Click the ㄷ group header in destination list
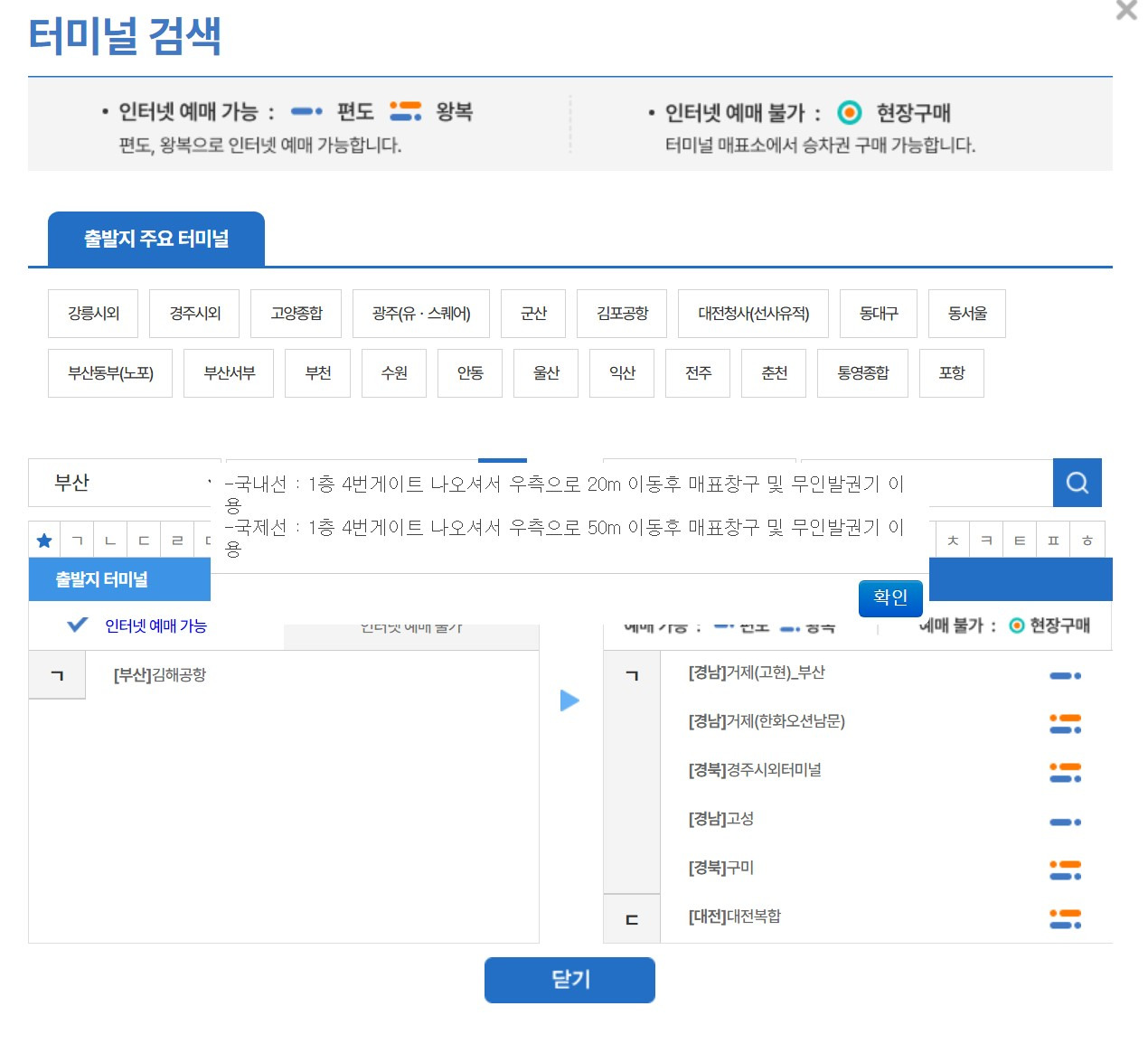The image size is (1148, 1053). [632, 919]
